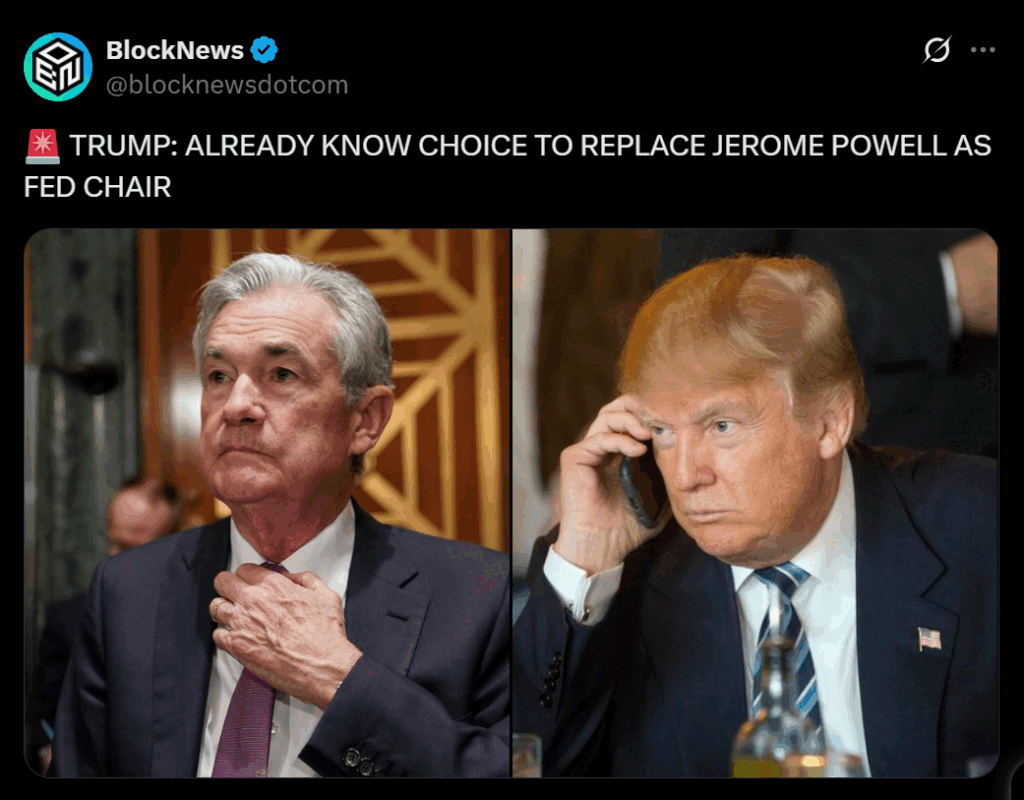Click the divider between the two photos
1024x800 pixels.
coord(511,503)
